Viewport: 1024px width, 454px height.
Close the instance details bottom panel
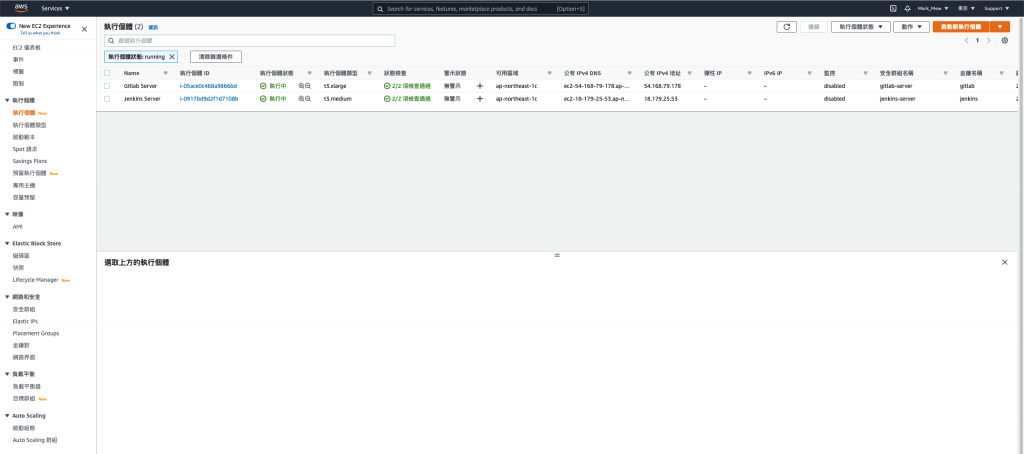pos(1004,262)
